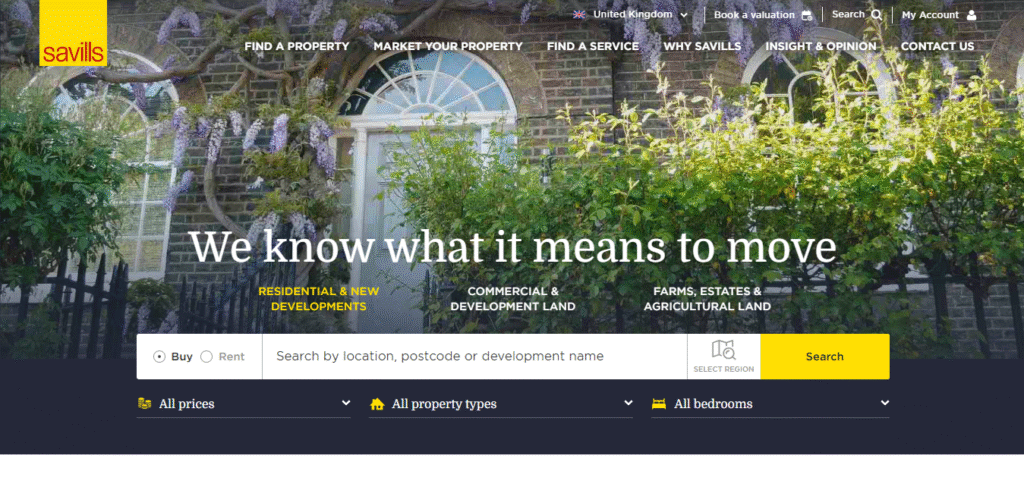The height and width of the screenshot is (484, 1024).
Task: Open the Find a Property menu
Action: [x=296, y=46]
